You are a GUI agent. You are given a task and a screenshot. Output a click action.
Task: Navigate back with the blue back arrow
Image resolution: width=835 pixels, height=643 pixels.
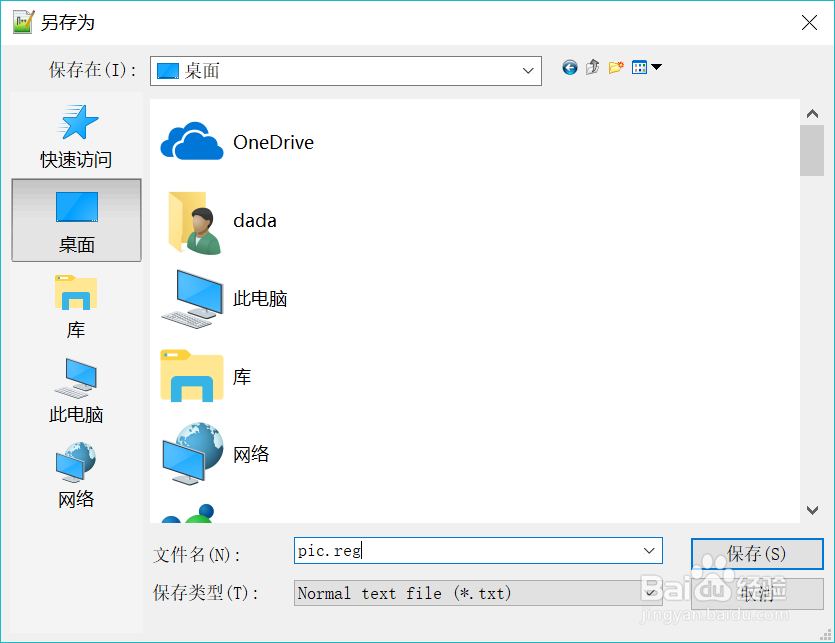pos(569,67)
